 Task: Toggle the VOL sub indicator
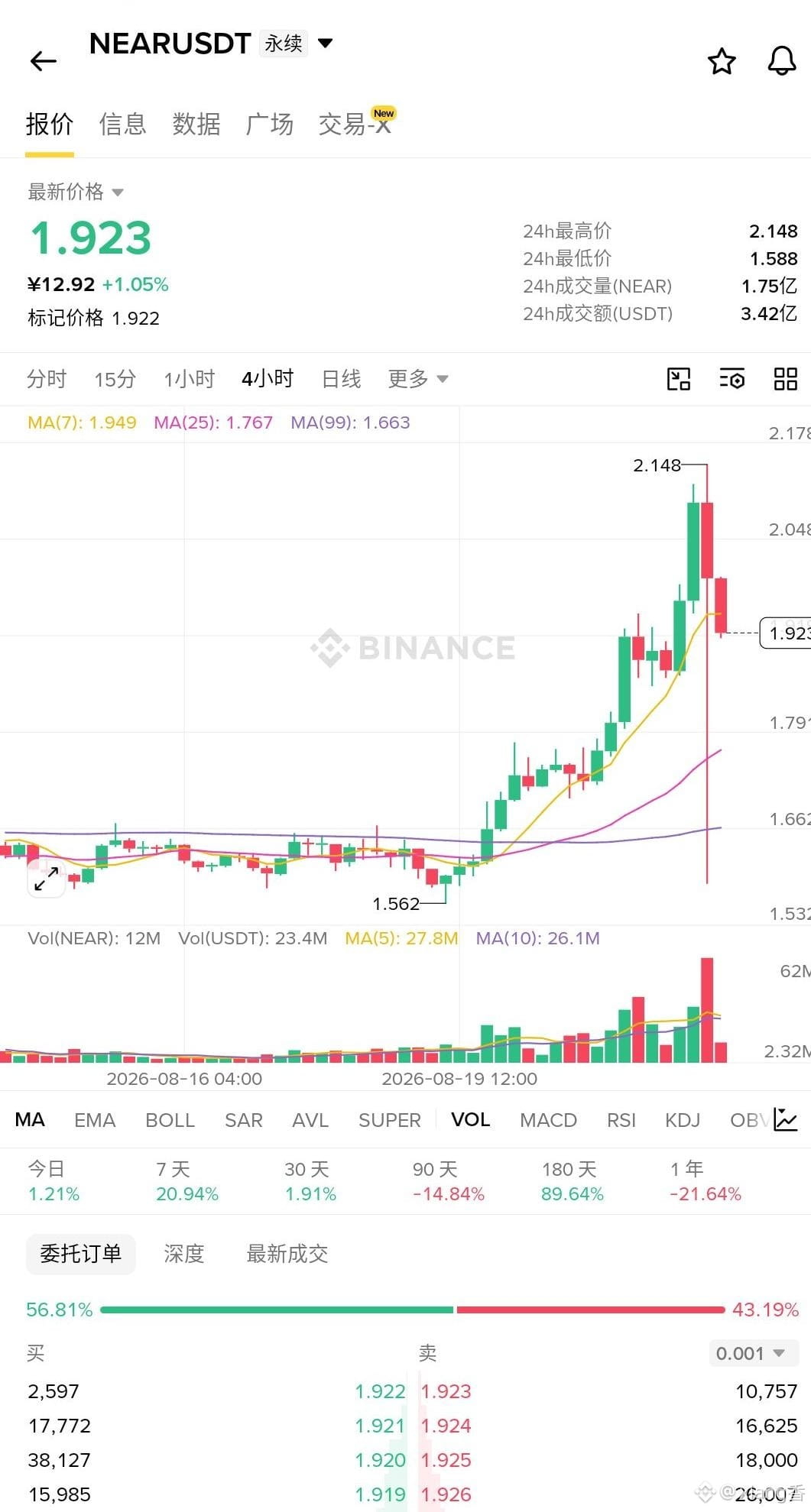471,1120
